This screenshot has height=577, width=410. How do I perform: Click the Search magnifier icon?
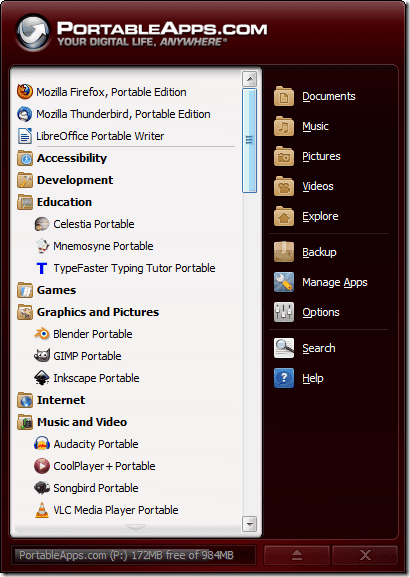(284, 348)
